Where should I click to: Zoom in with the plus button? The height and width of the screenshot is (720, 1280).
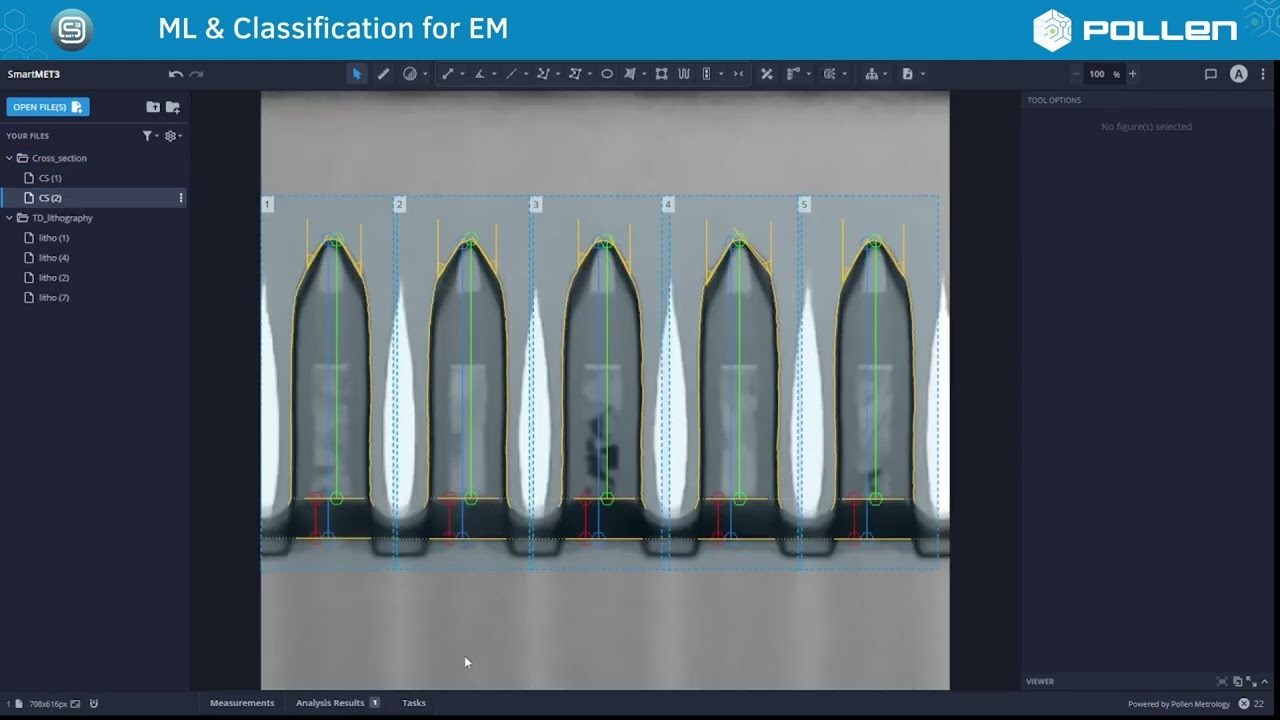pyautogui.click(x=1132, y=74)
